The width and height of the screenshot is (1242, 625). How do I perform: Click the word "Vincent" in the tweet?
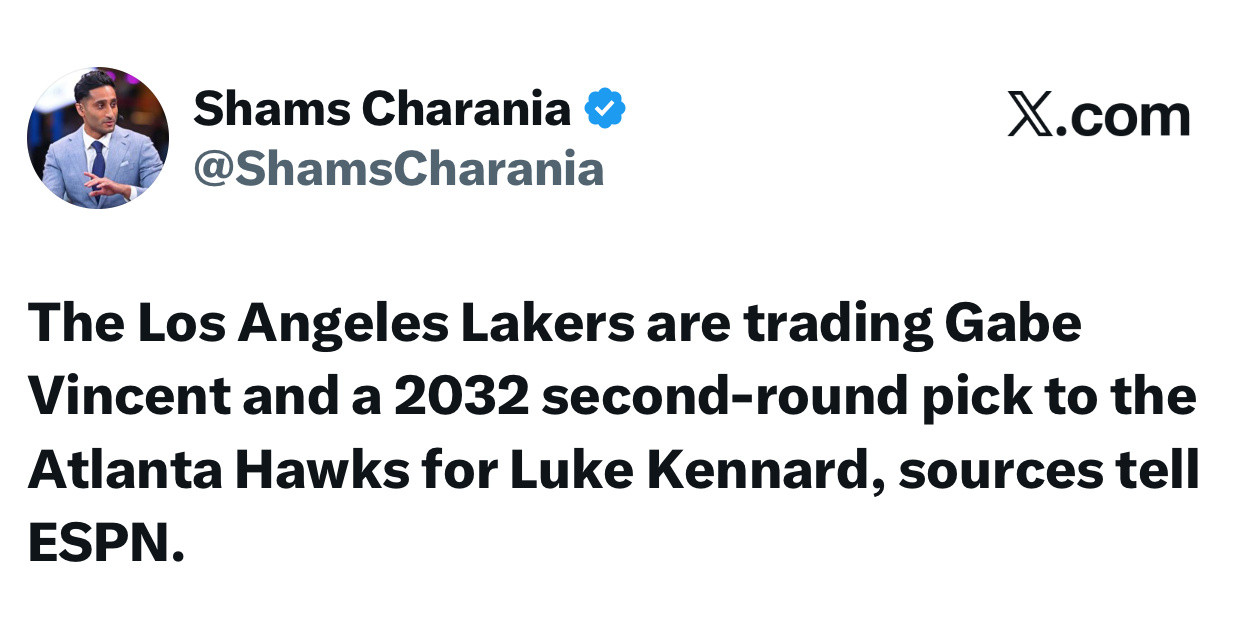129,397
